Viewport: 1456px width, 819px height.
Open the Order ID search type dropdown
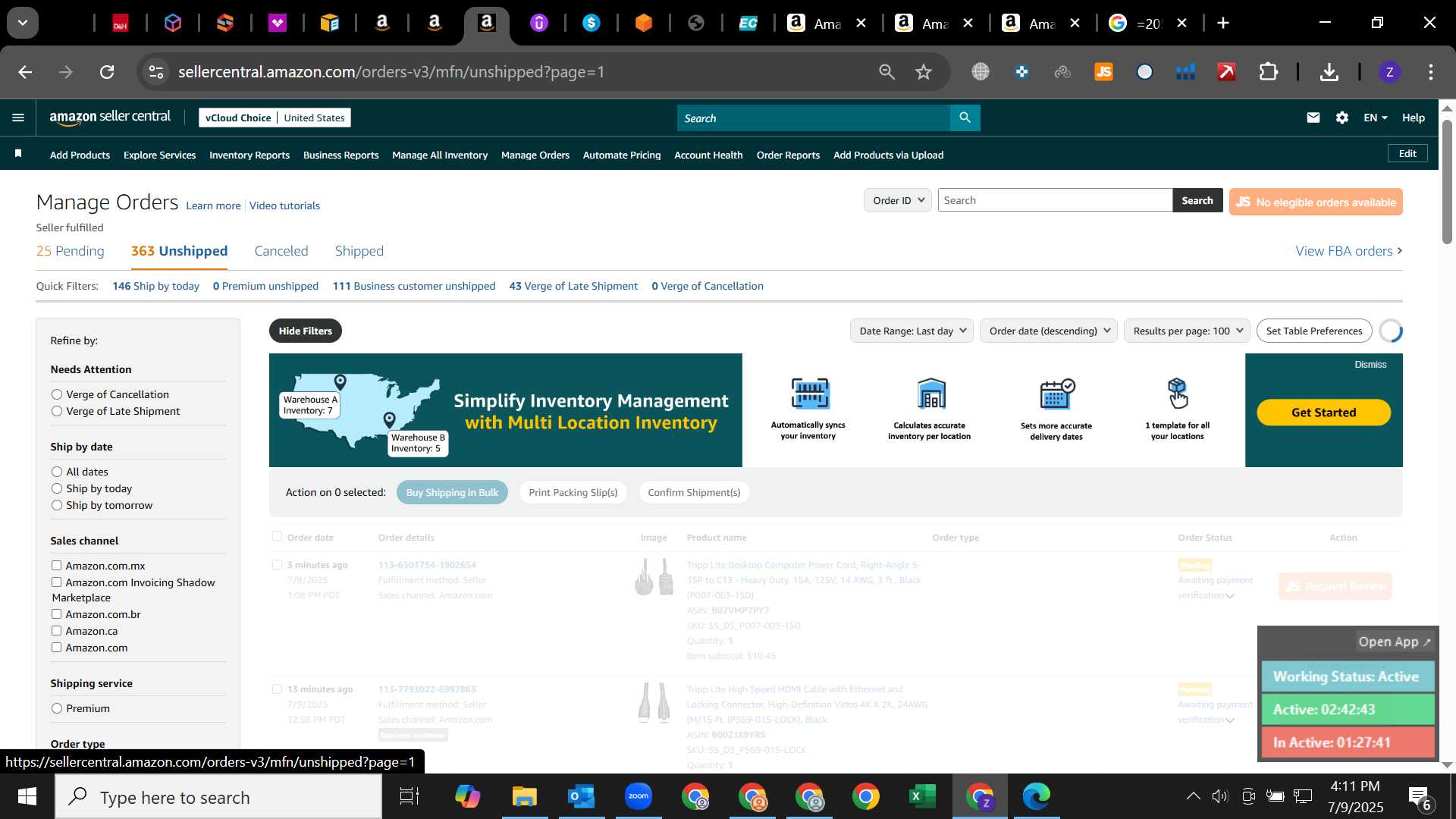pos(898,200)
